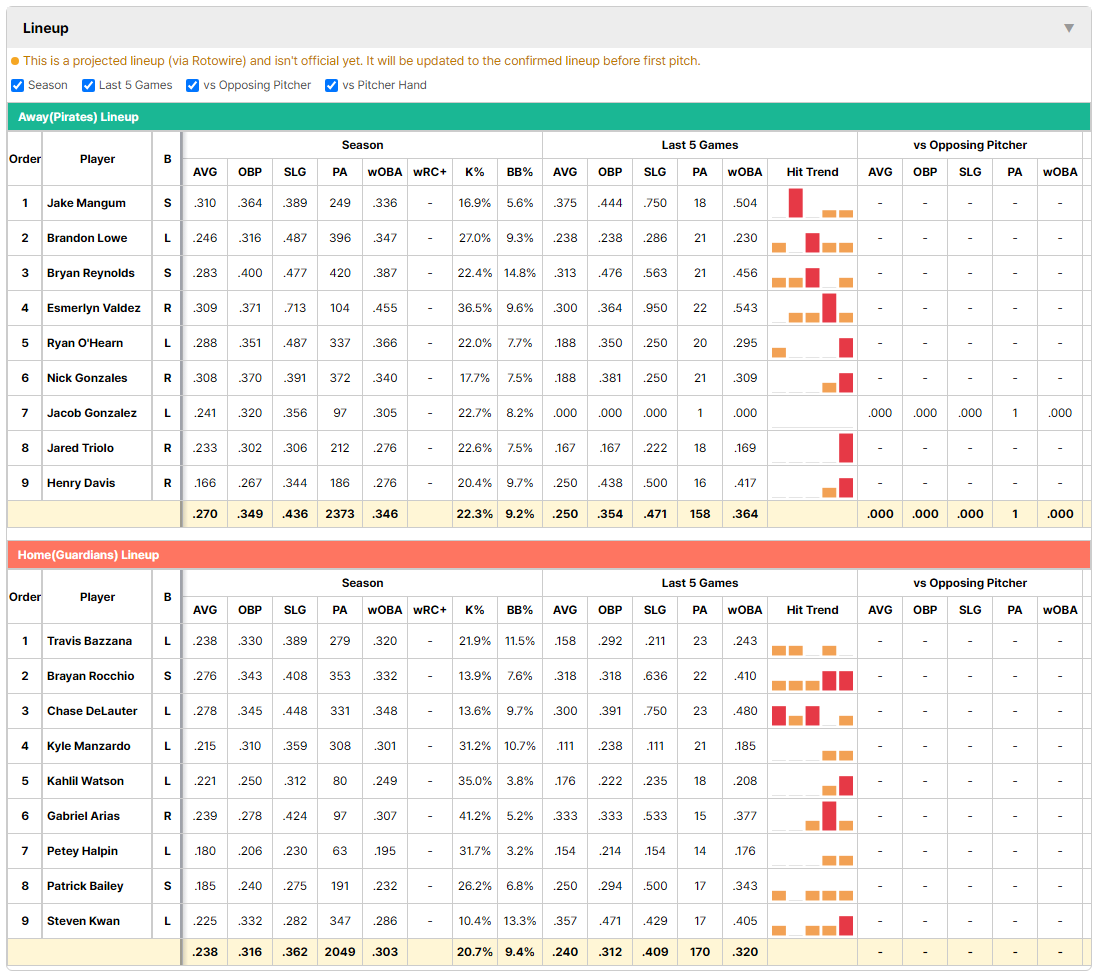1098x977 pixels.
Task: Click Esmerlyn Valdez's hit trend chart
Action: coord(812,308)
